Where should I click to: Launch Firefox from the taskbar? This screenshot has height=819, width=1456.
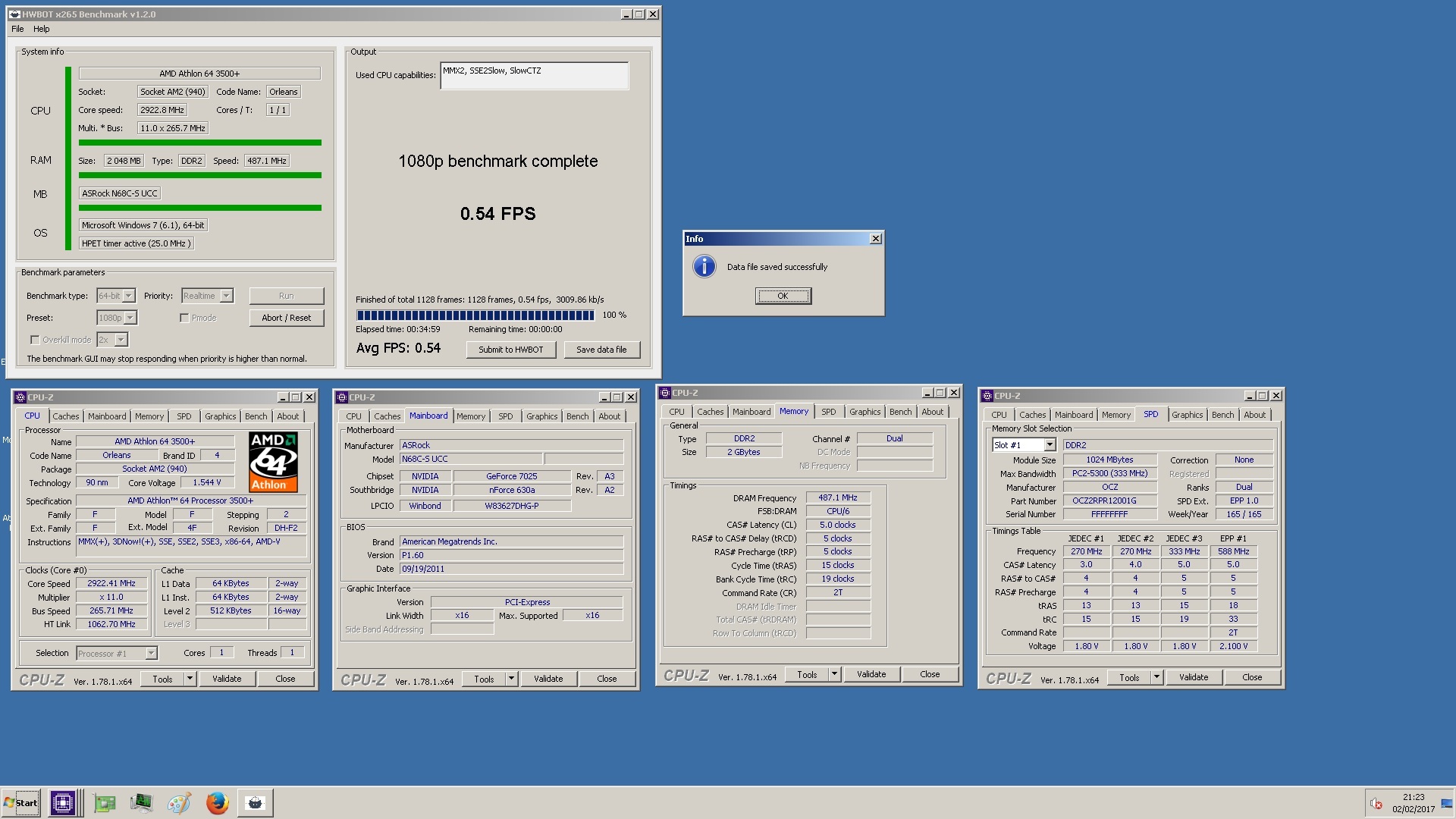tap(217, 802)
